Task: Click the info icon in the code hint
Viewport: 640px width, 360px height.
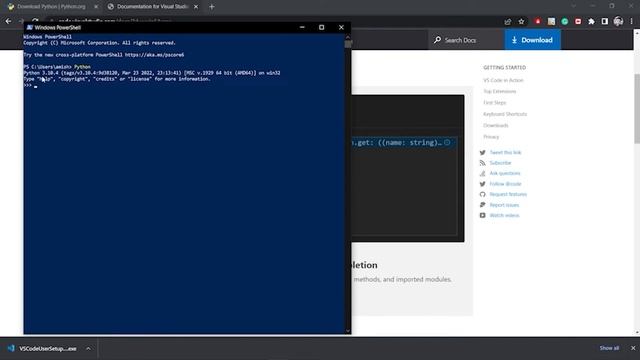Action: point(447,142)
